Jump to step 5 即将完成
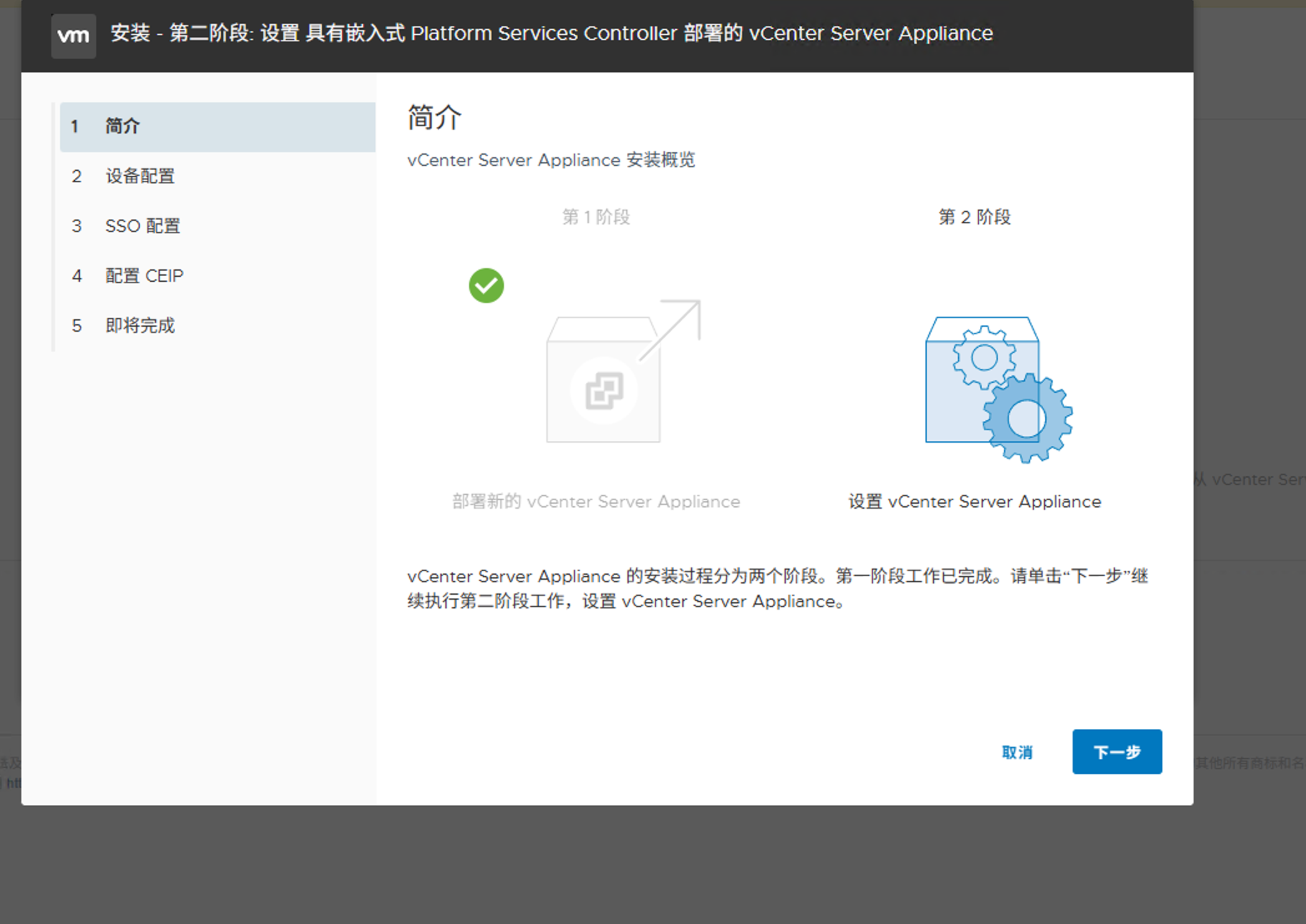This screenshot has height=924, width=1306. click(x=218, y=326)
